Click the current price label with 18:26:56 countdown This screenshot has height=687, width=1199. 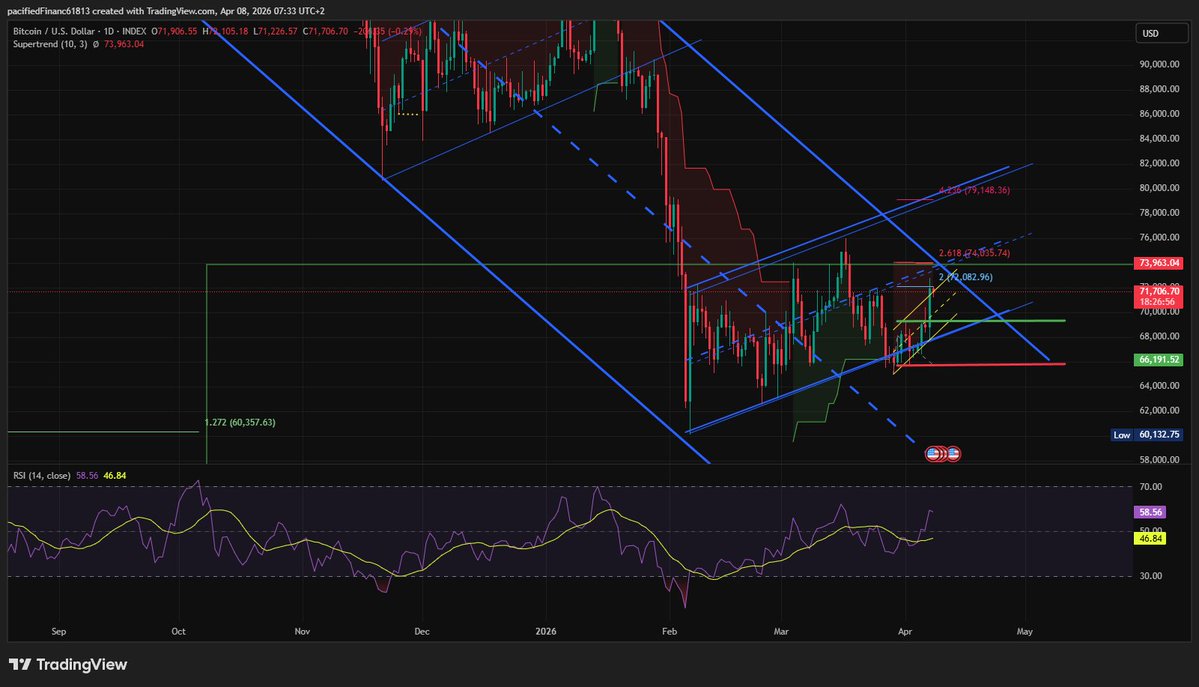point(1159,296)
